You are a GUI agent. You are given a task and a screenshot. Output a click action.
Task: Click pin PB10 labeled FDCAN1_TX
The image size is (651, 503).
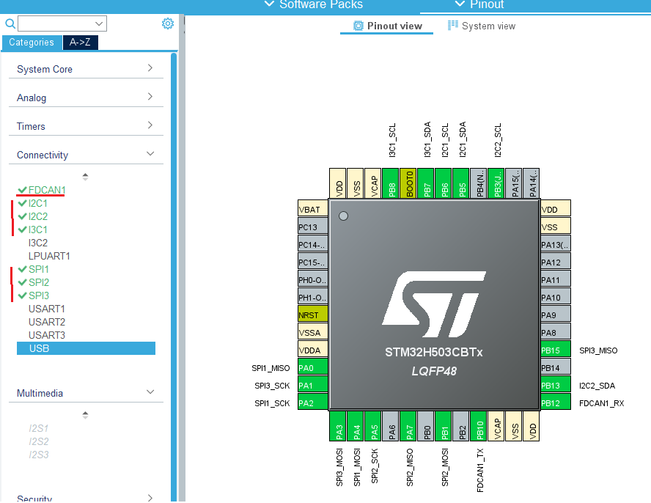tap(479, 426)
